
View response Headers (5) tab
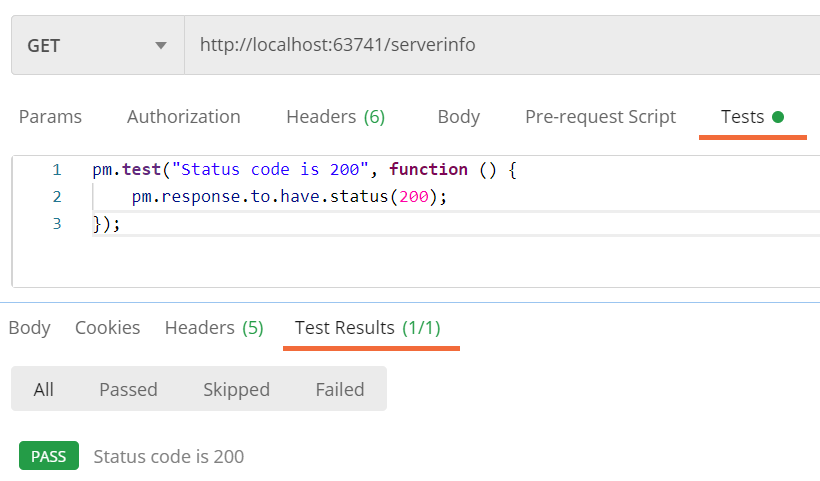(214, 328)
